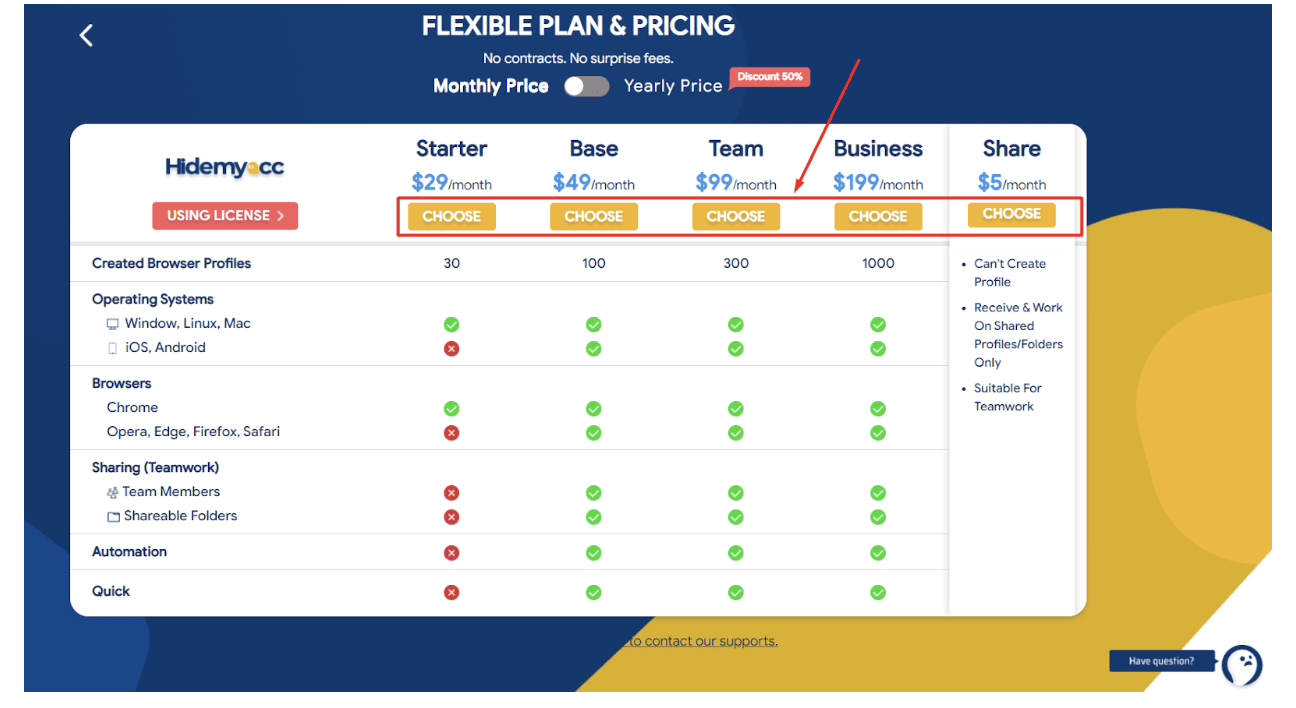Click the red cross for Starter Team Members

[452, 492]
